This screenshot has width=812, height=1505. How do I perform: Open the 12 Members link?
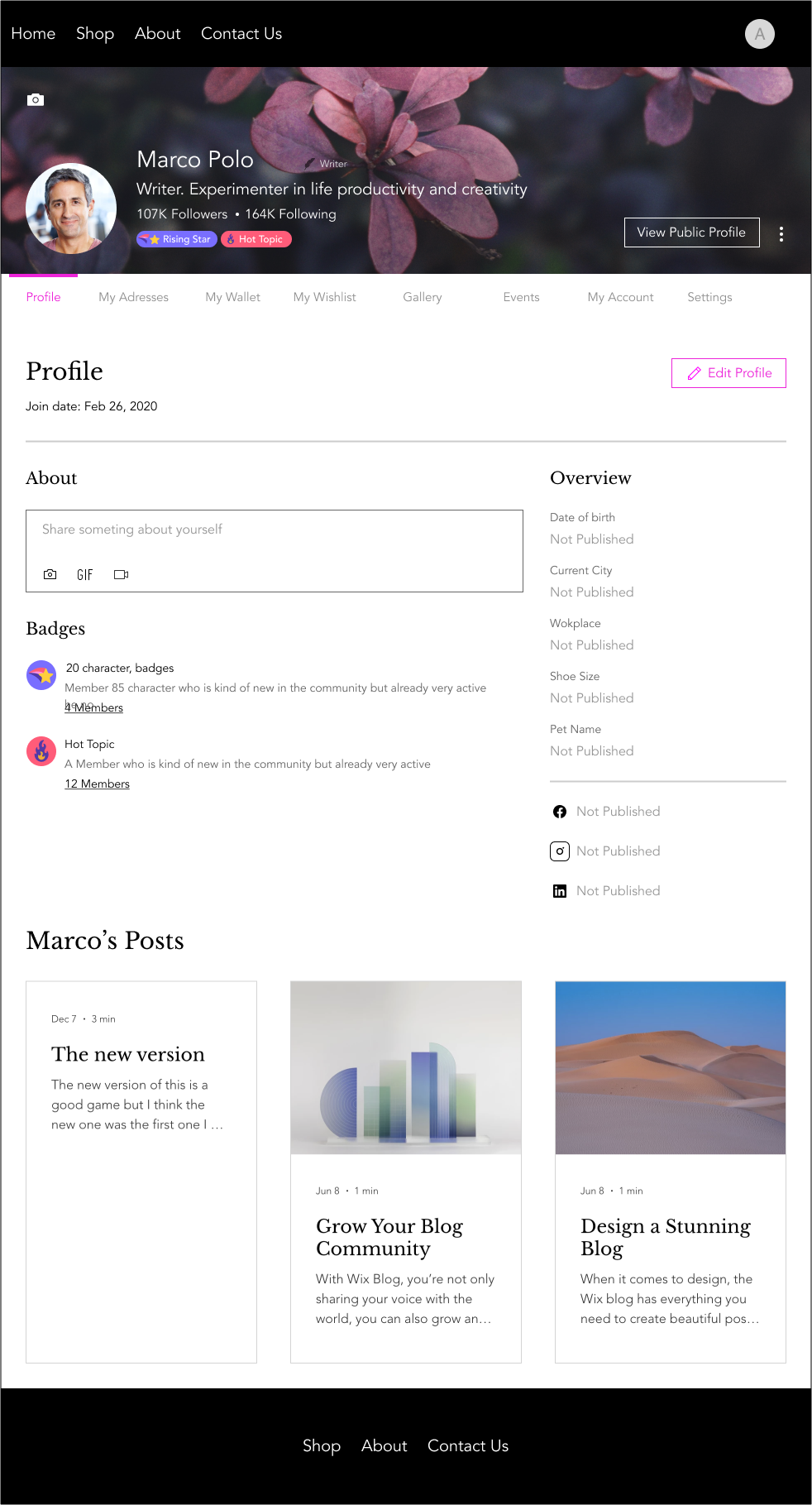(x=98, y=784)
